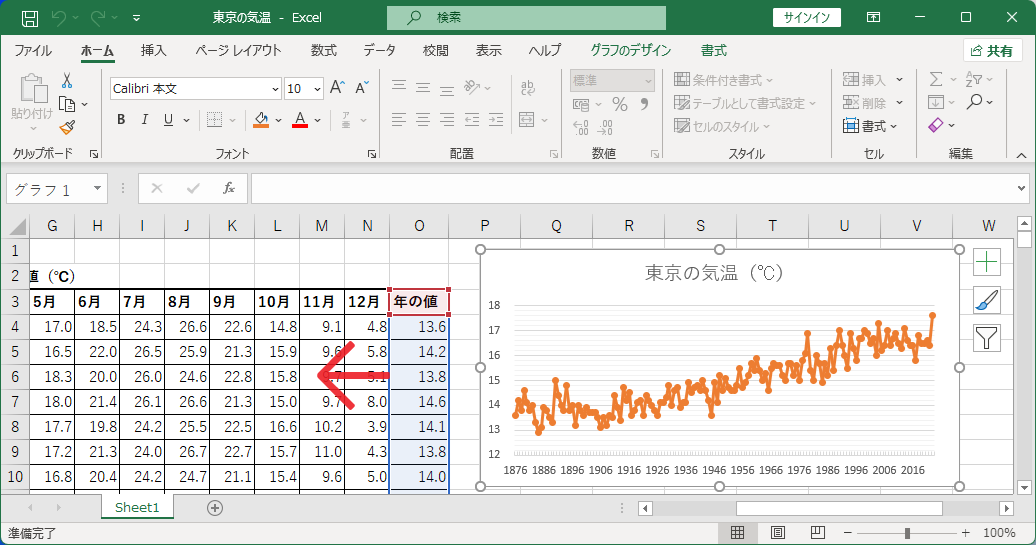Switch to the 挿入 ribbon tab
1036x545 pixels.
pyautogui.click(x=153, y=51)
